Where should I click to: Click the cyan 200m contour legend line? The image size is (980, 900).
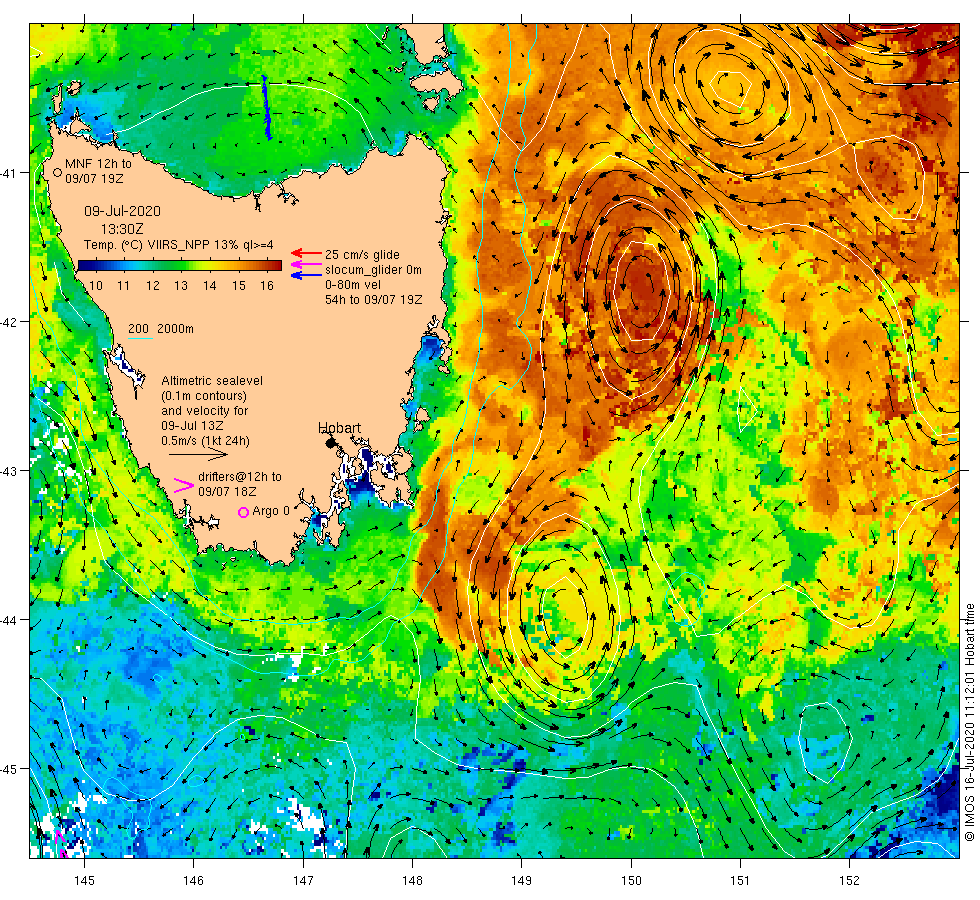pyautogui.click(x=140, y=339)
